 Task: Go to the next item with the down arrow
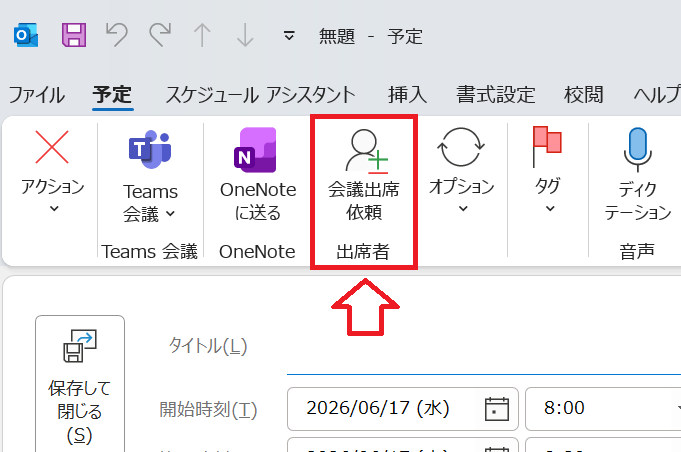click(245, 35)
